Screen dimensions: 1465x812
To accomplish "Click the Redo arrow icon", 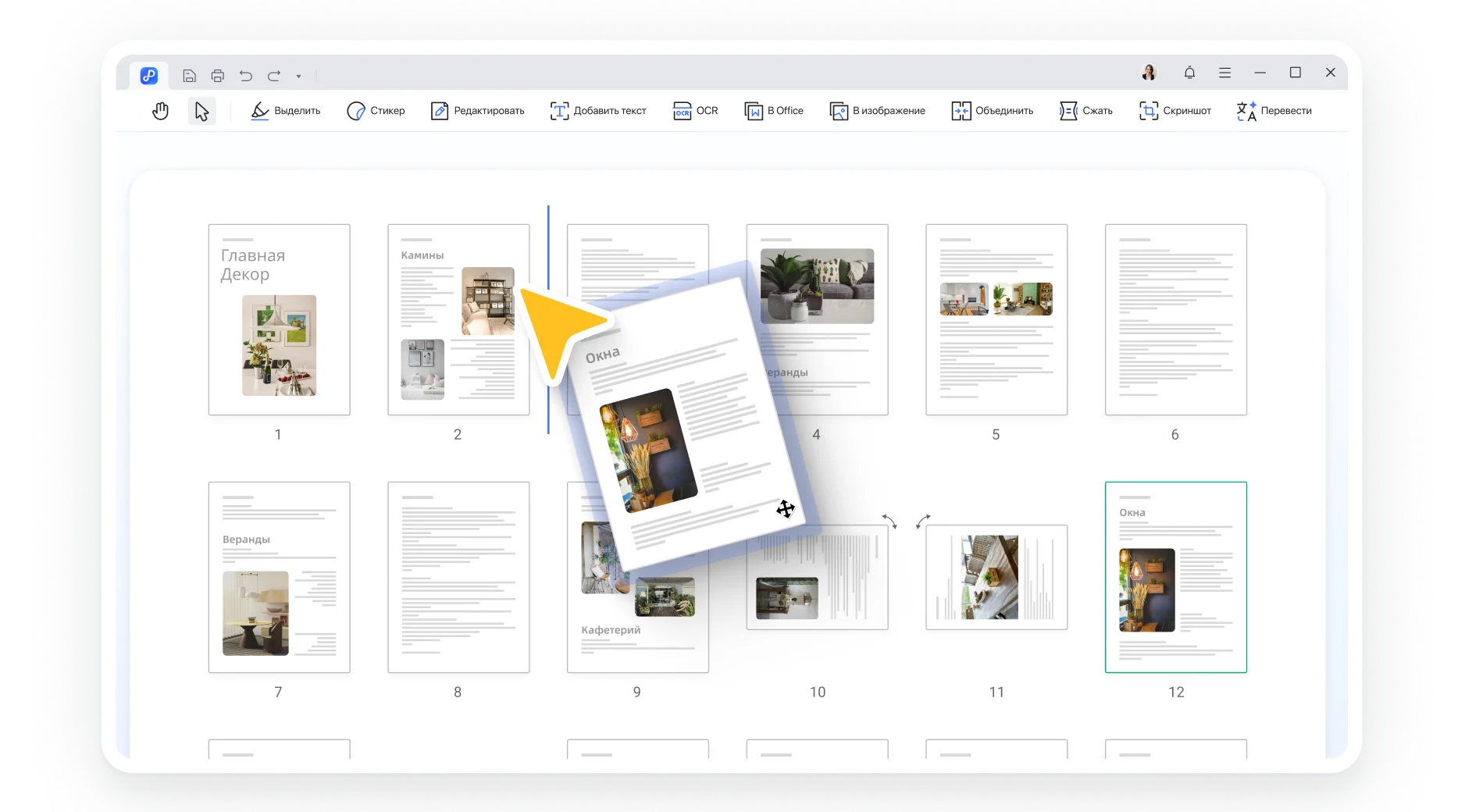I will (x=274, y=75).
